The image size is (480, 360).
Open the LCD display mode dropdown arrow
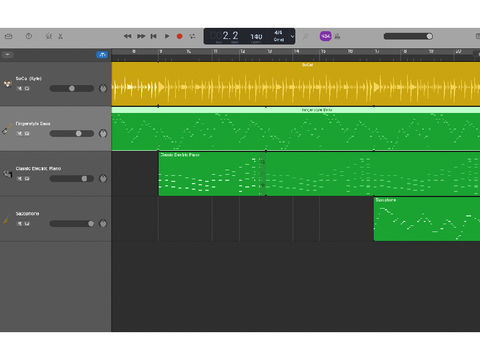click(x=292, y=36)
